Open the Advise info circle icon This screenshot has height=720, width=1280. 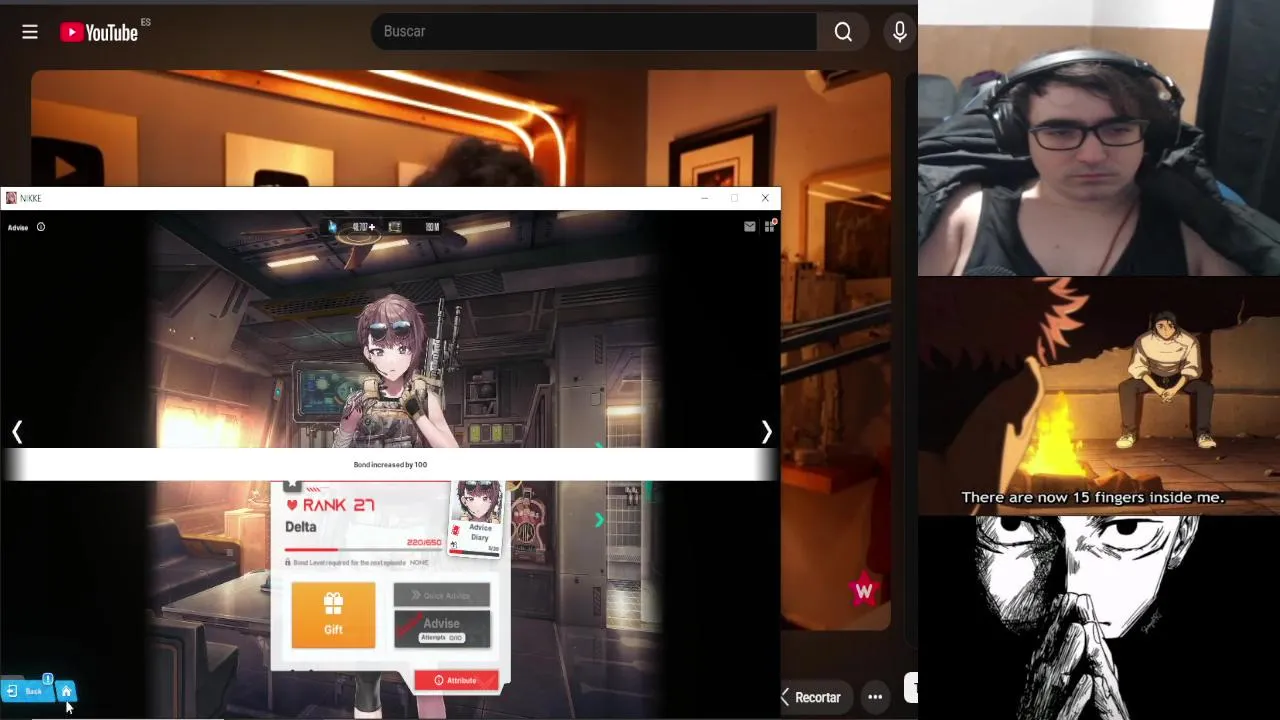pyautogui.click(x=41, y=227)
